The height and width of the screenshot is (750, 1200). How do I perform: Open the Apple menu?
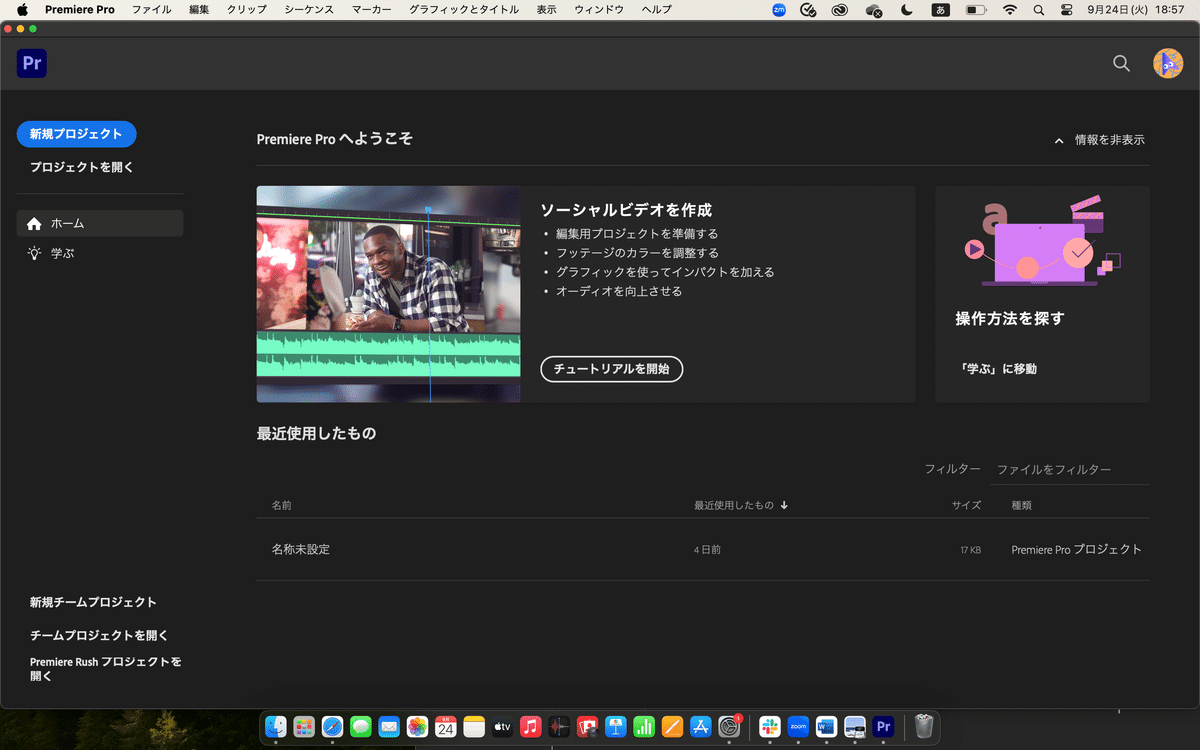pyautogui.click(x=22, y=10)
